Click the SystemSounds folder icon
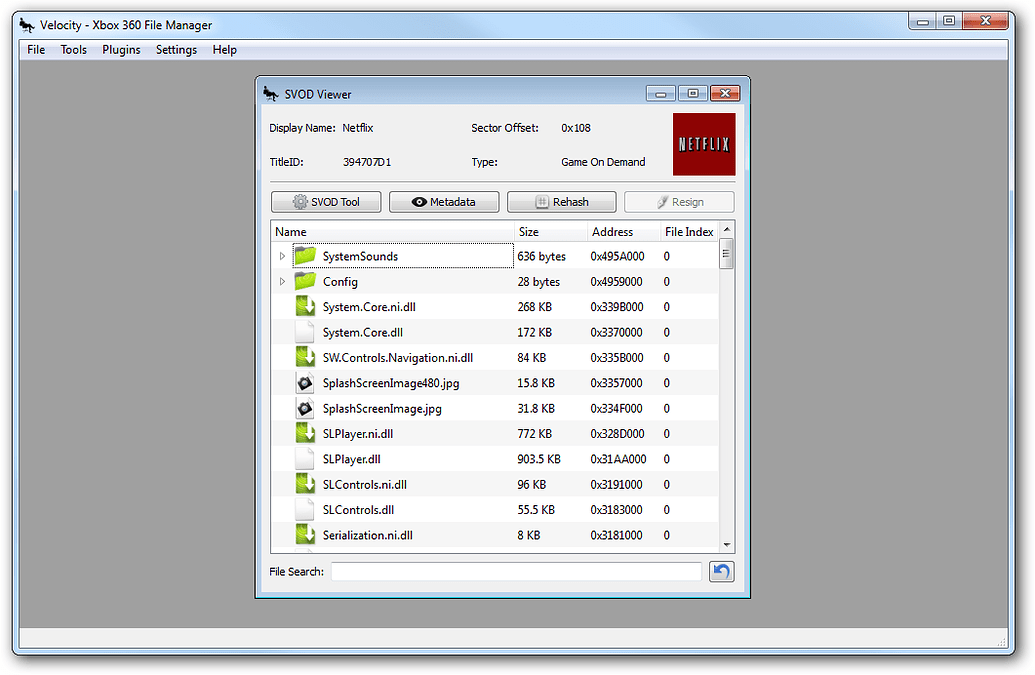1035x675 pixels. (304, 256)
